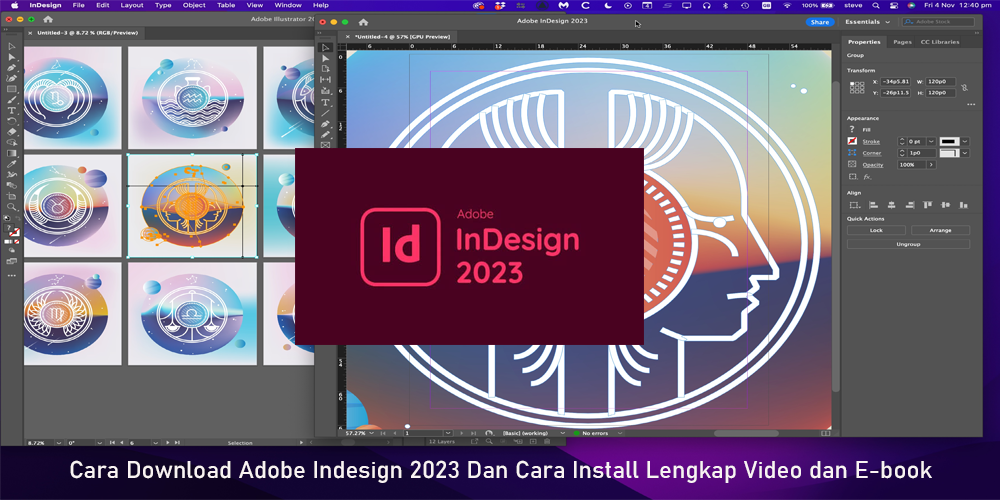The image size is (1000, 500).
Task: Open the fx effects icon in Appearance
Action: click(867, 177)
